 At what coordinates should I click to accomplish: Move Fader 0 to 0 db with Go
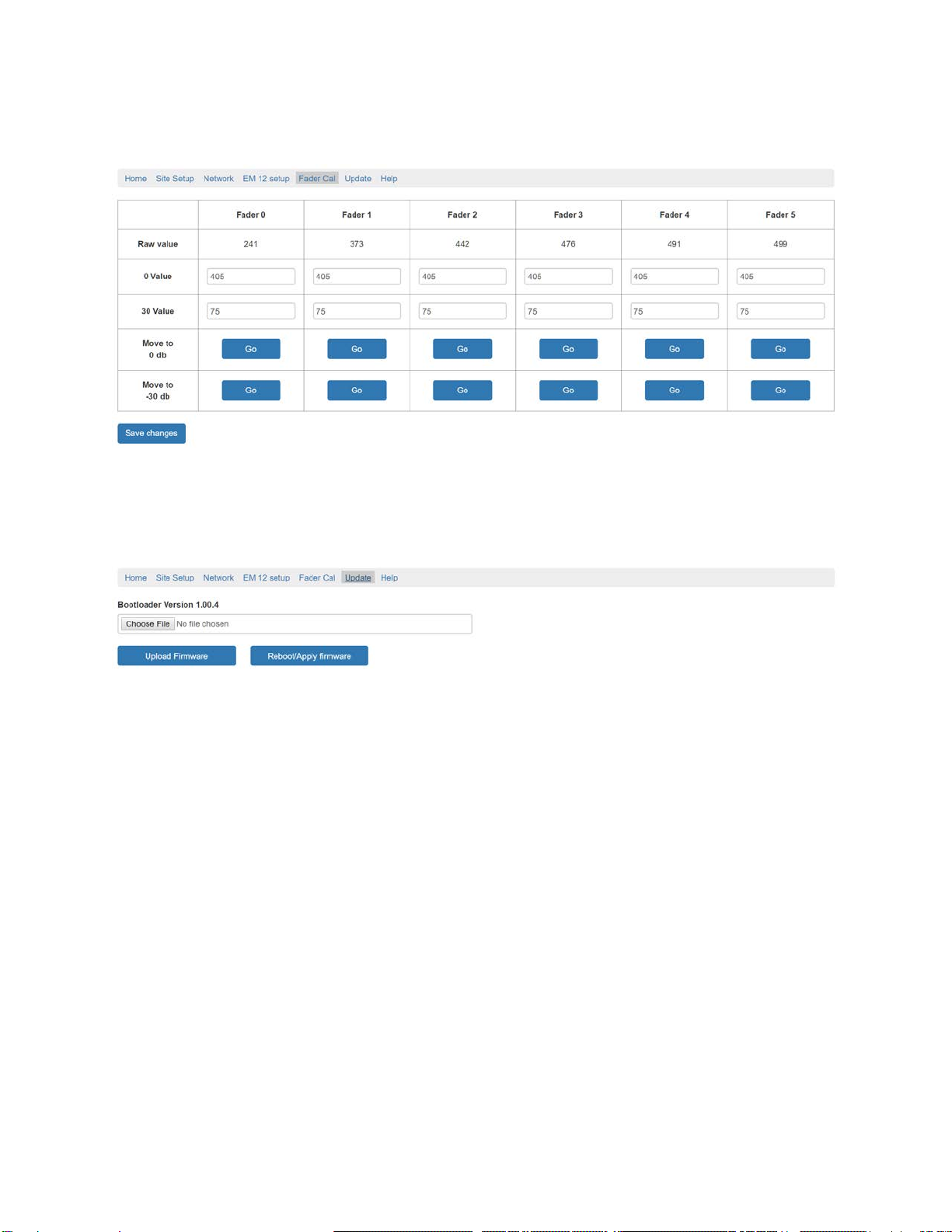251,349
